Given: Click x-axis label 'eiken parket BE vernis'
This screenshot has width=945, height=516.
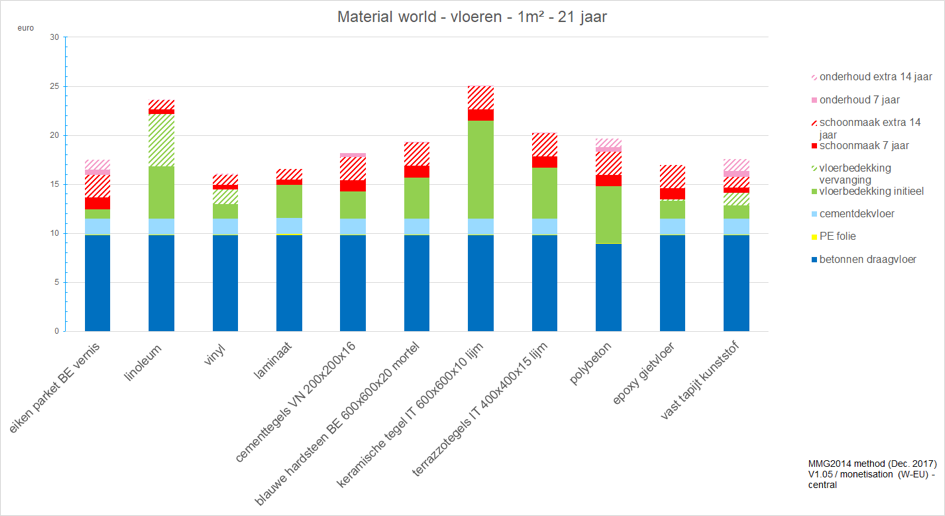Looking at the screenshot, I should click(55, 388).
